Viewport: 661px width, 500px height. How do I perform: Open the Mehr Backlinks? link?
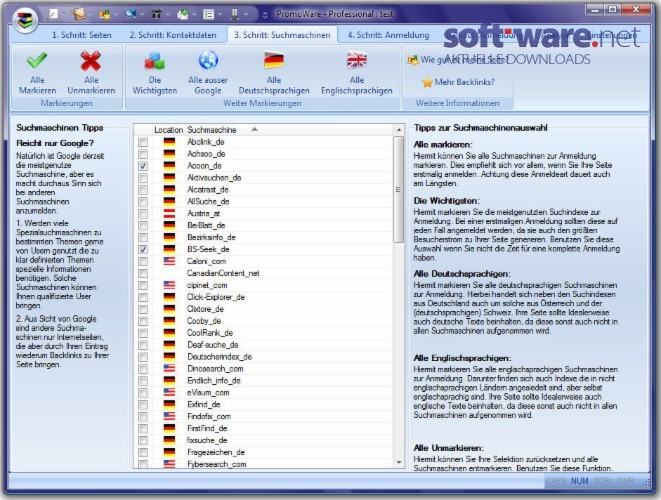[458, 82]
